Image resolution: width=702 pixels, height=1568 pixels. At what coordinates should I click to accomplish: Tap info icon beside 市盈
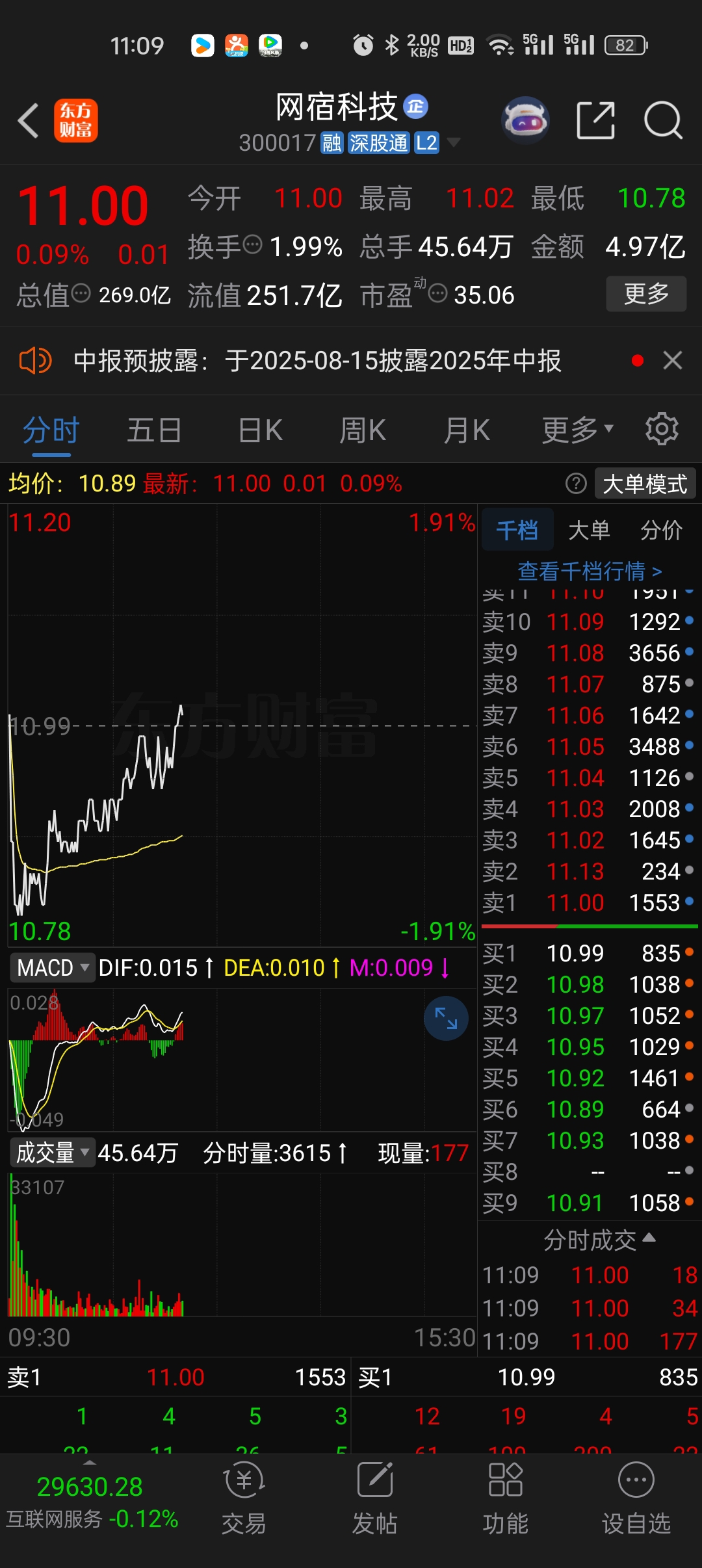click(438, 293)
